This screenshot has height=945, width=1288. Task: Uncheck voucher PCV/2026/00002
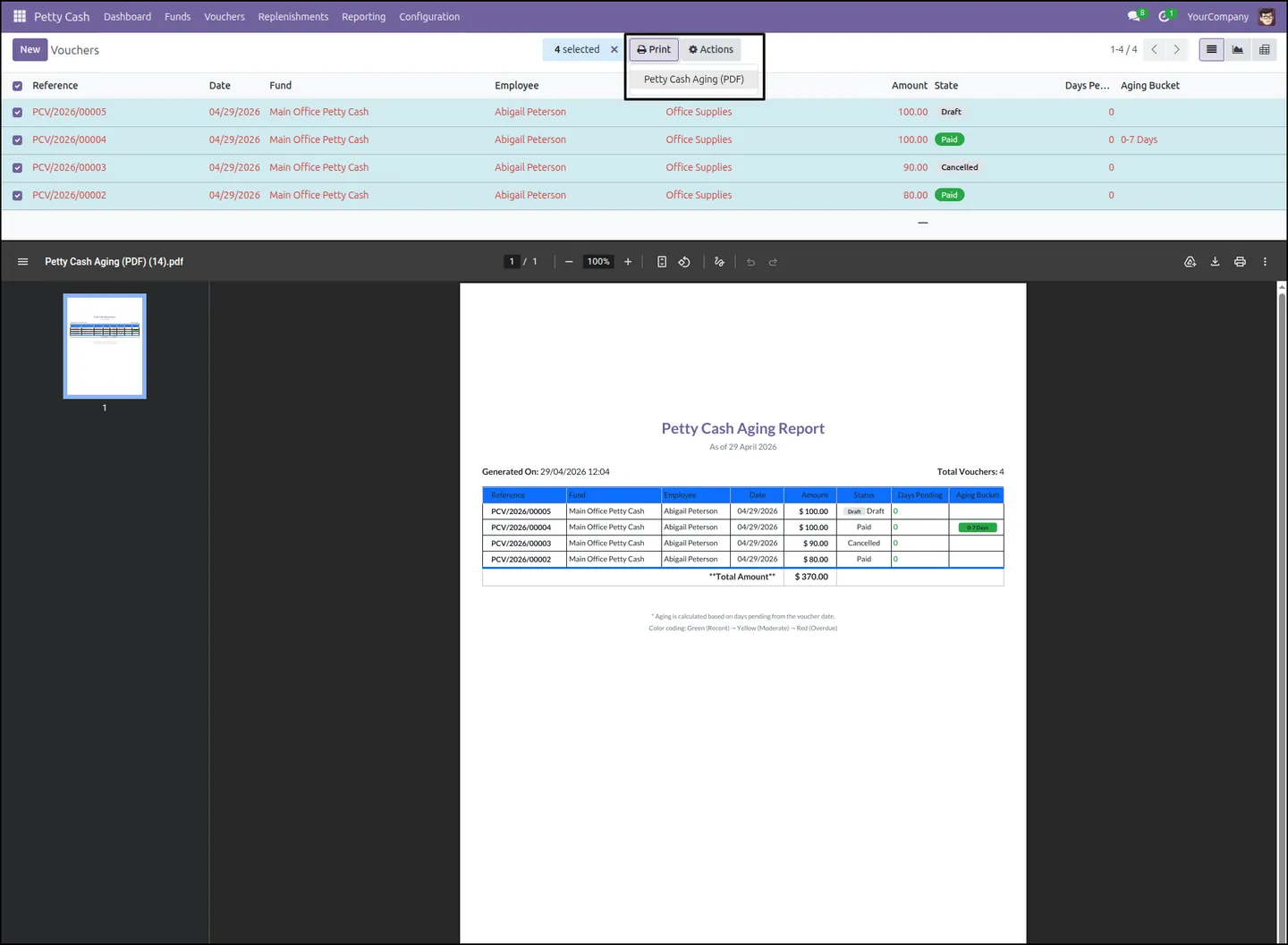click(x=17, y=196)
